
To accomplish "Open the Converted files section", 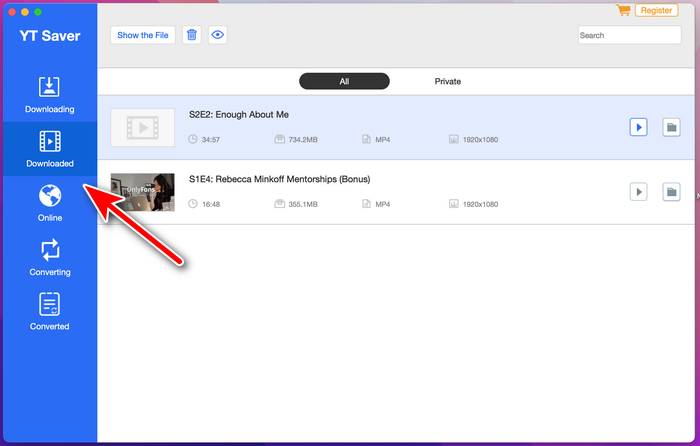I will tap(50, 312).
